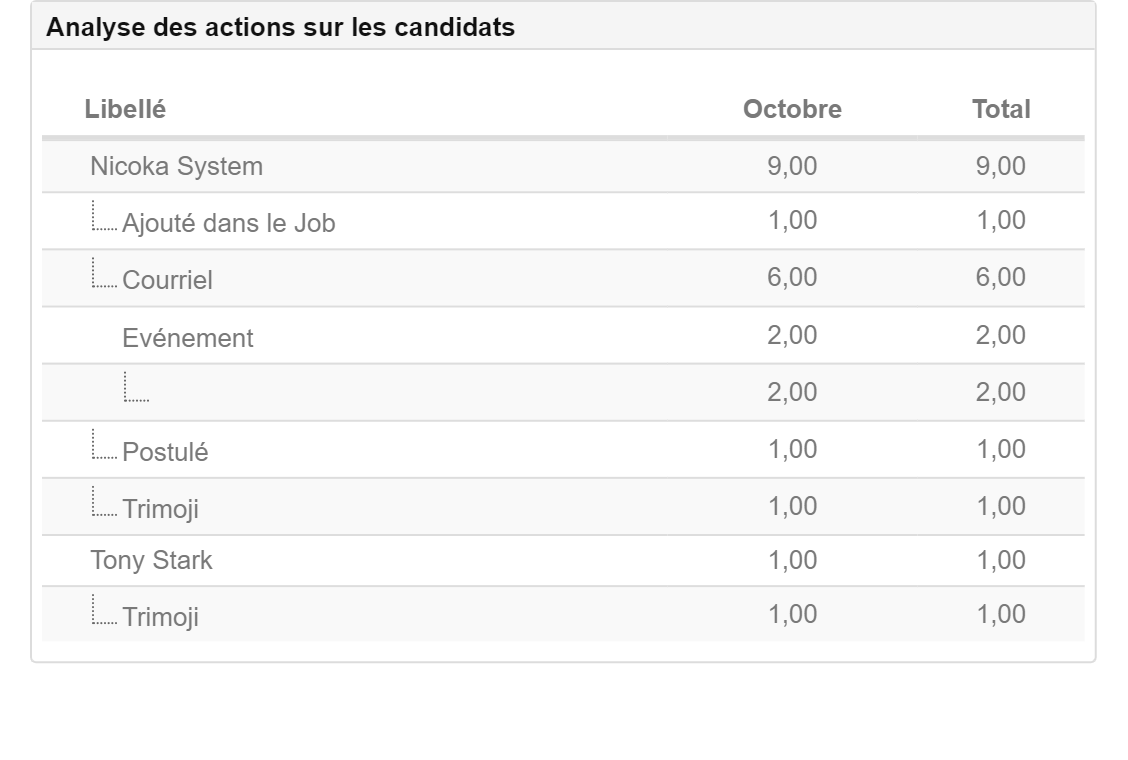Sort by the Octobre column header
The width and height of the screenshot is (1128, 760).
tap(792, 109)
